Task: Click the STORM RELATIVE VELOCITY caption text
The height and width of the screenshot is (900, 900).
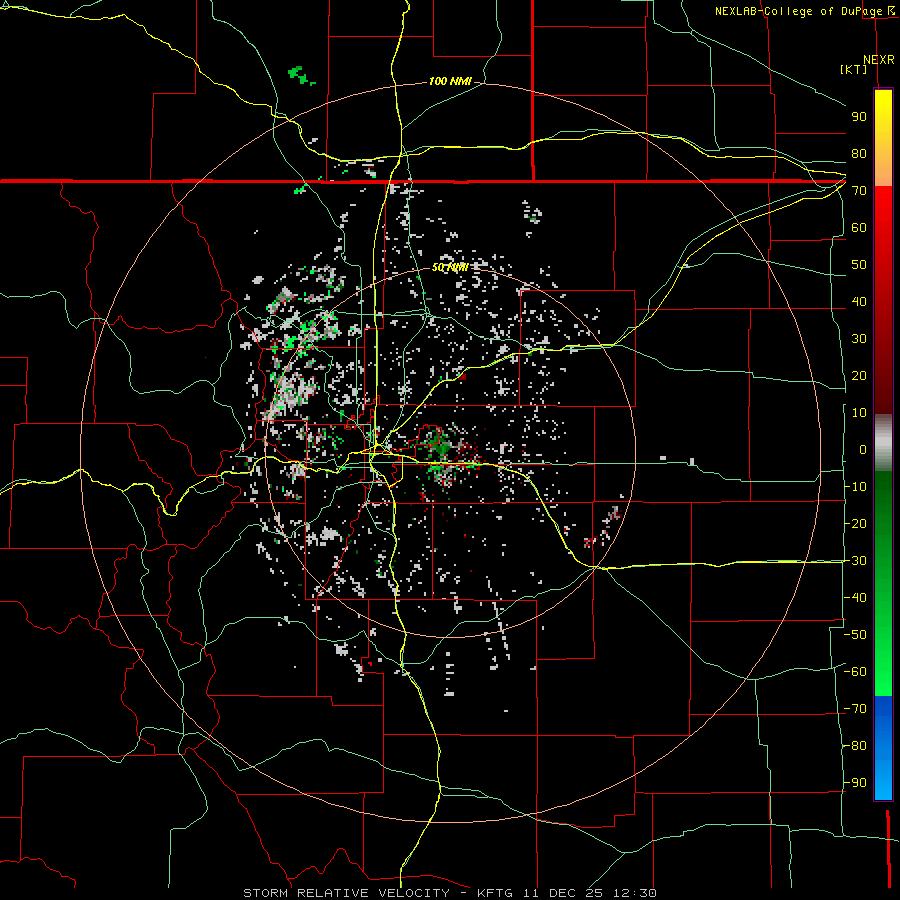Action: tap(346, 893)
